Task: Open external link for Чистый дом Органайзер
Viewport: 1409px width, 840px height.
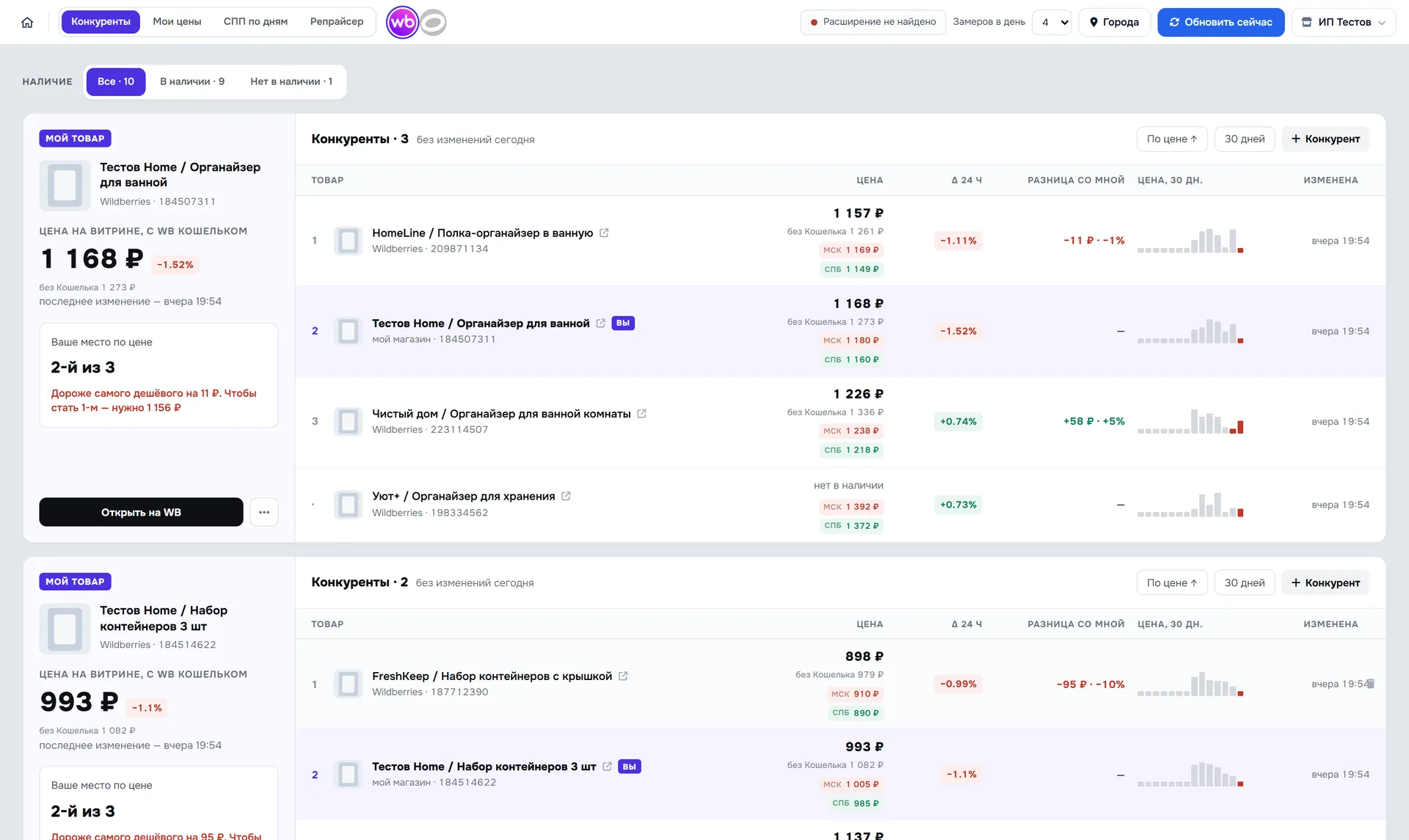Action: (x=641, y=414)
